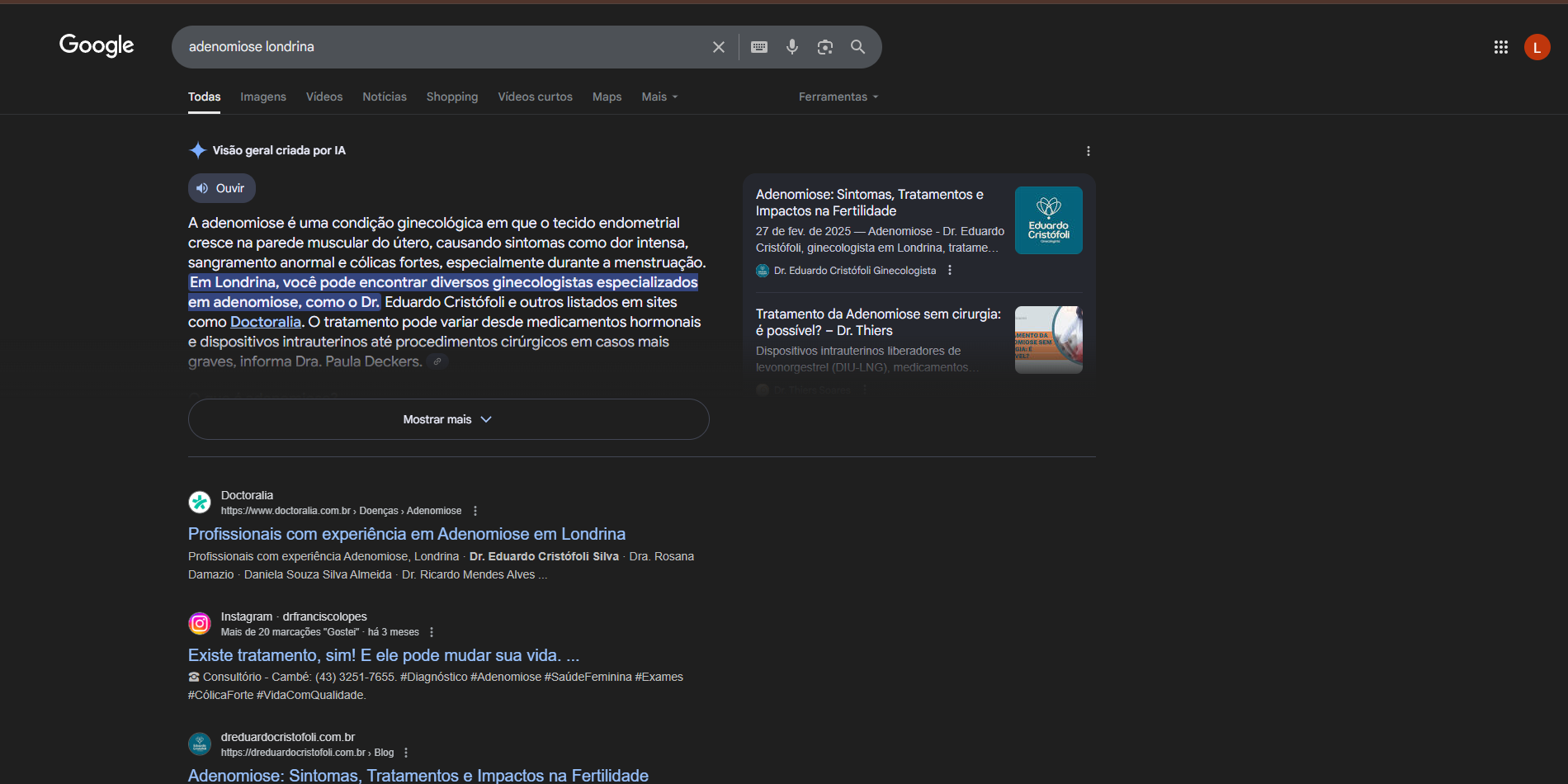Click the Doctoralia favicon

tap(200, 502)
